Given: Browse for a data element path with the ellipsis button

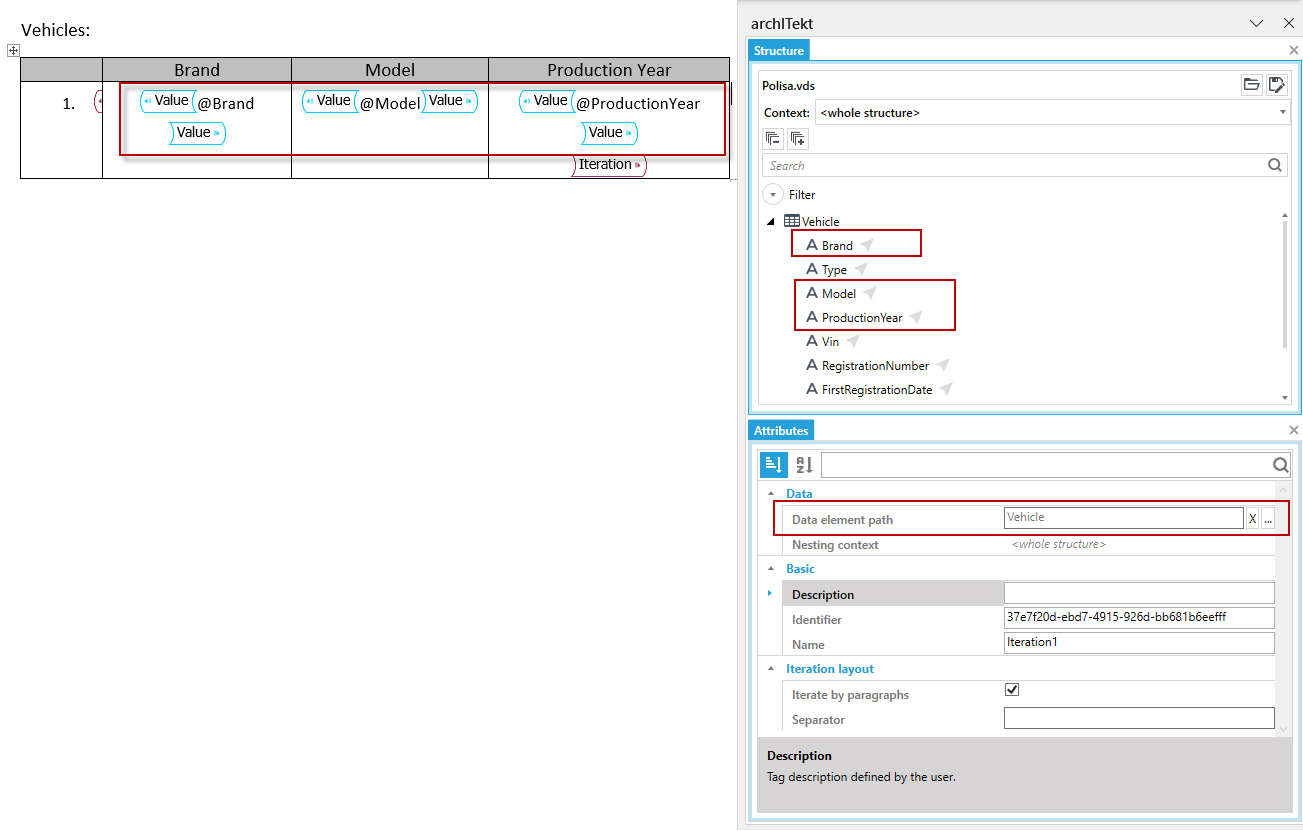Looking at the screenshot, I should [x=1268, y=519].
